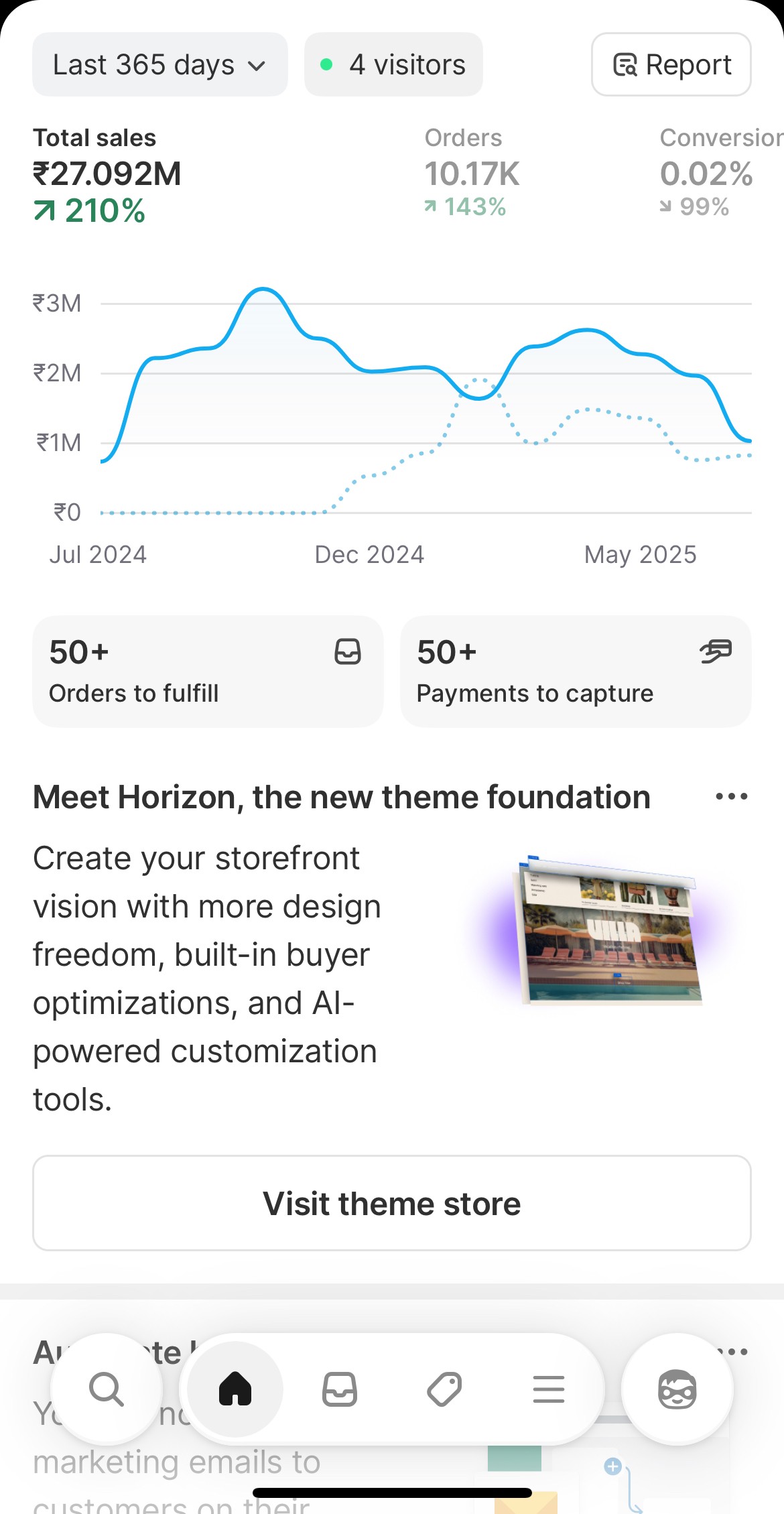The height and width of the screenshot is (1514, 784).
Task: Open the hamburger menu icon
Action: tap(549, 1389)
